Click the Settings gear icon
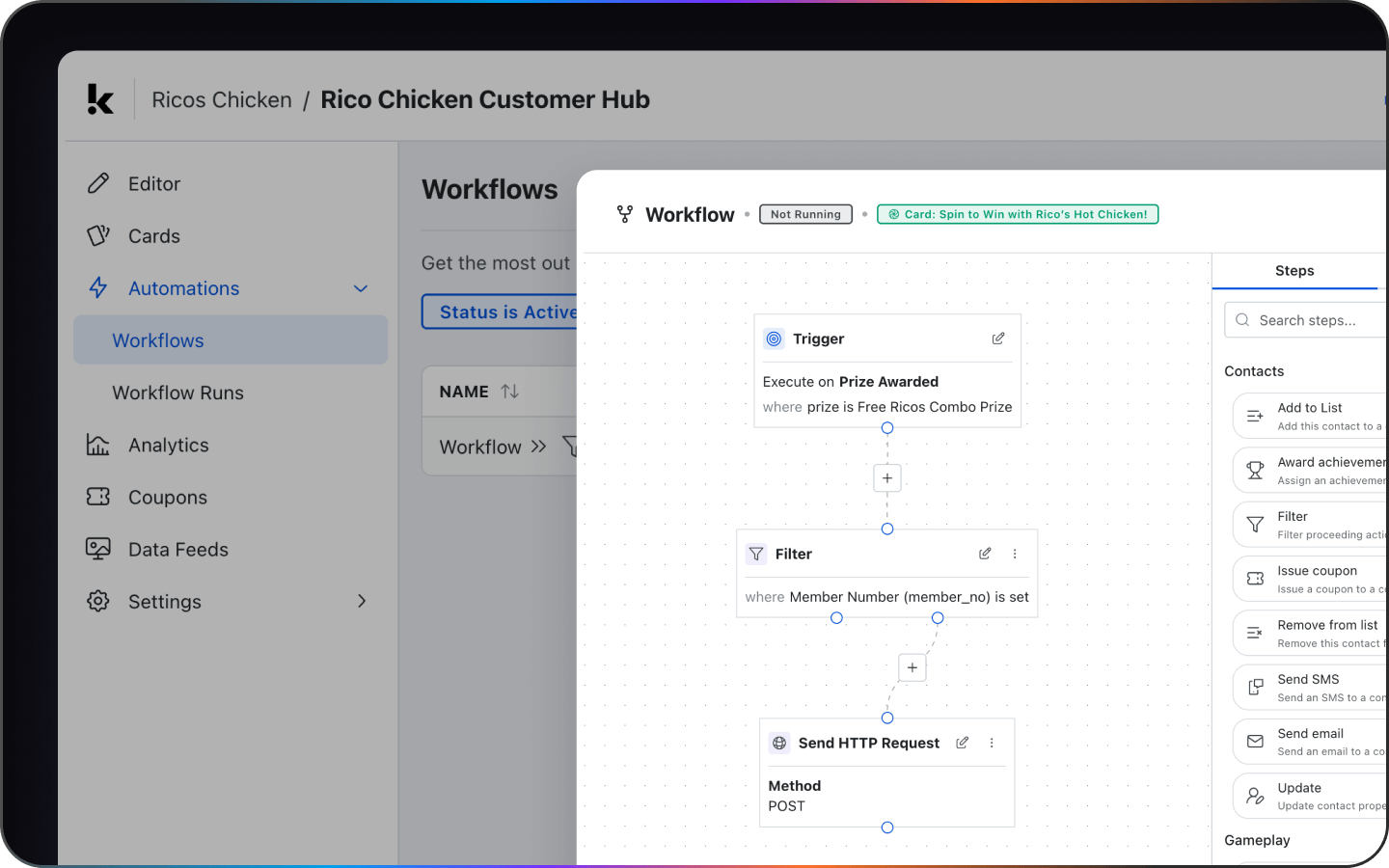 point(98,601)
